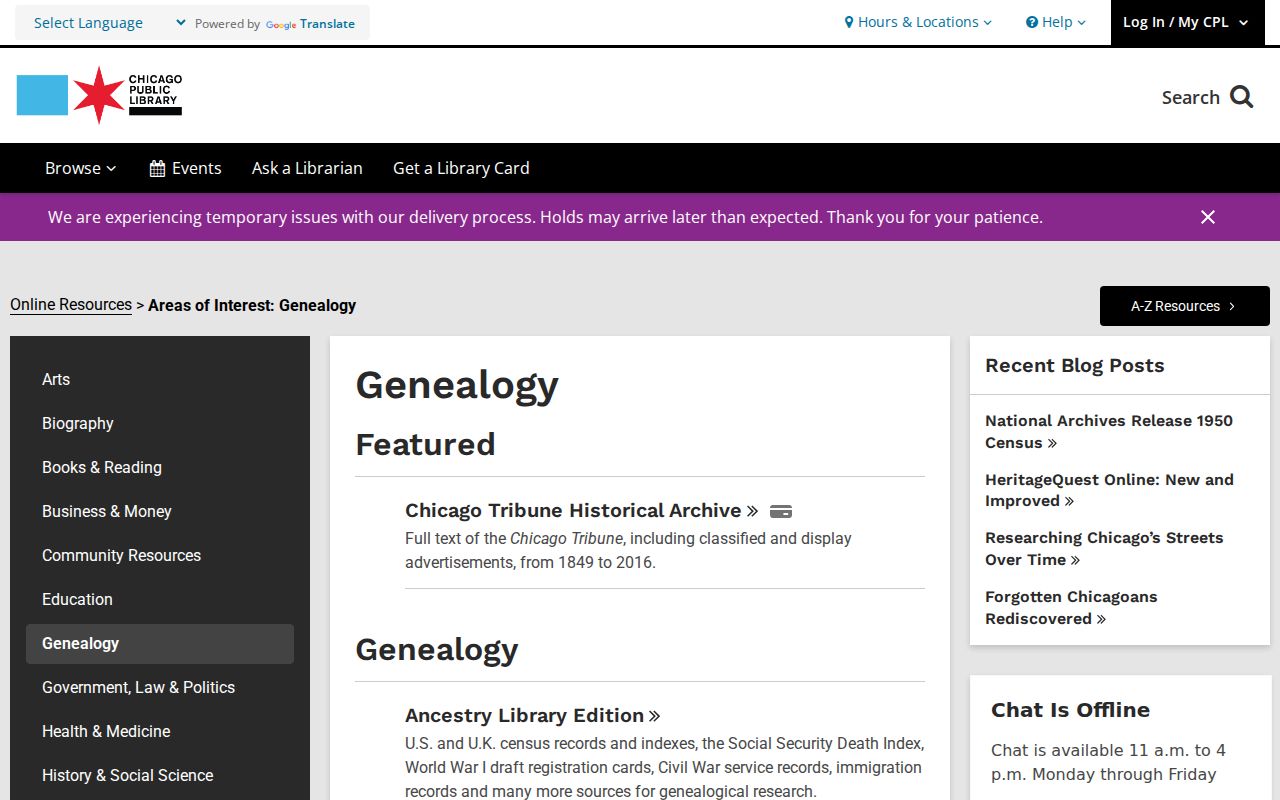The image size is (1280, 800).
Task: Click the Chicago Public Library logo
Action: (x=99, y=95)
